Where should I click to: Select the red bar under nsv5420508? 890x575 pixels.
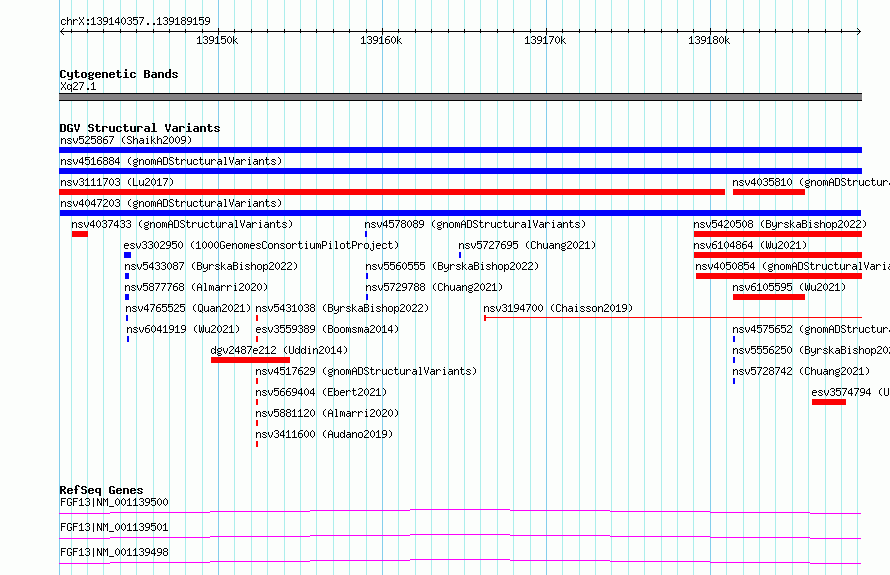(778, 234)
